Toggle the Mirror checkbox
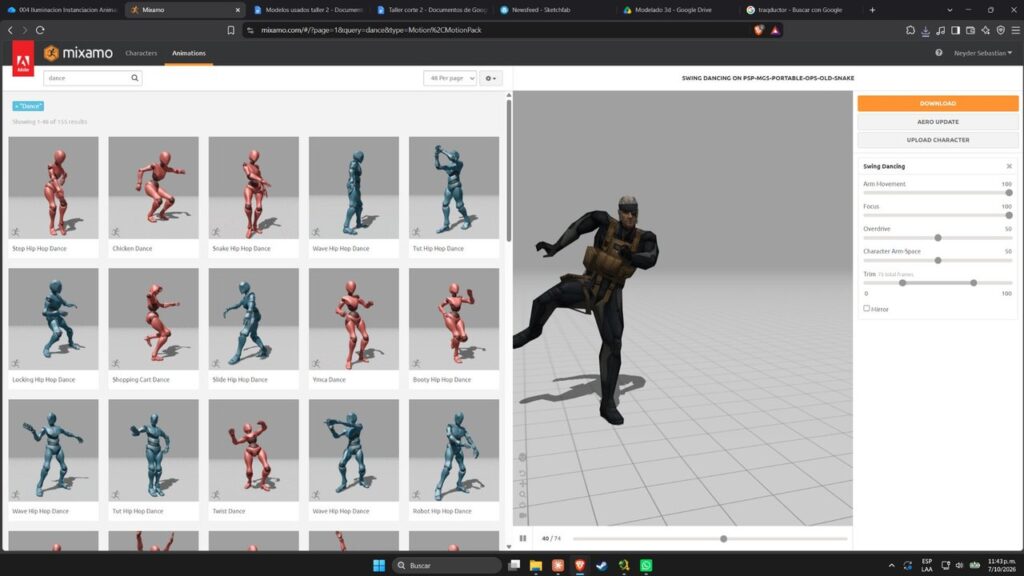 (x=867, y=308)
